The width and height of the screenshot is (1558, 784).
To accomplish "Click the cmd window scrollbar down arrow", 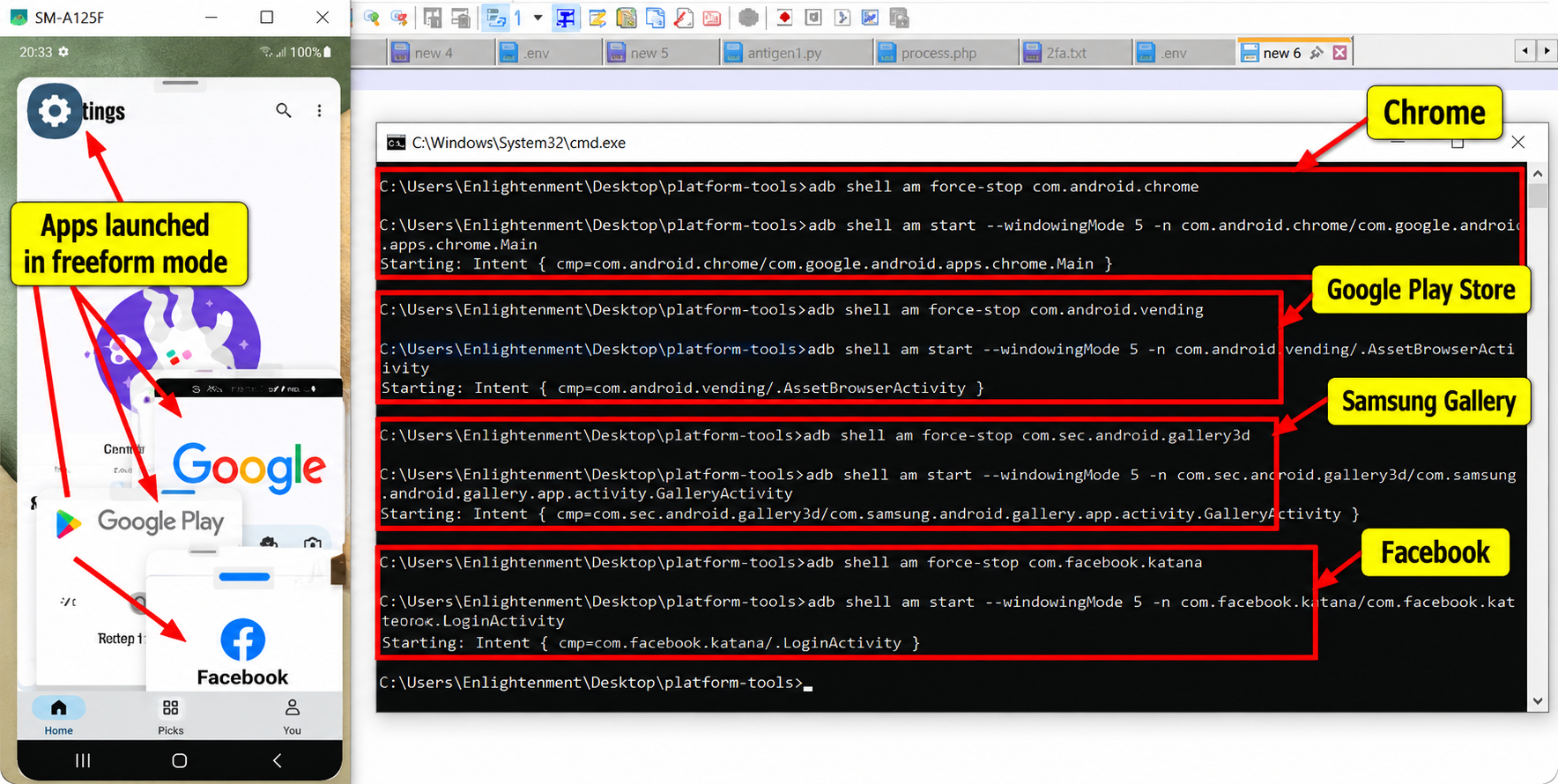I will click(1538, 702).
